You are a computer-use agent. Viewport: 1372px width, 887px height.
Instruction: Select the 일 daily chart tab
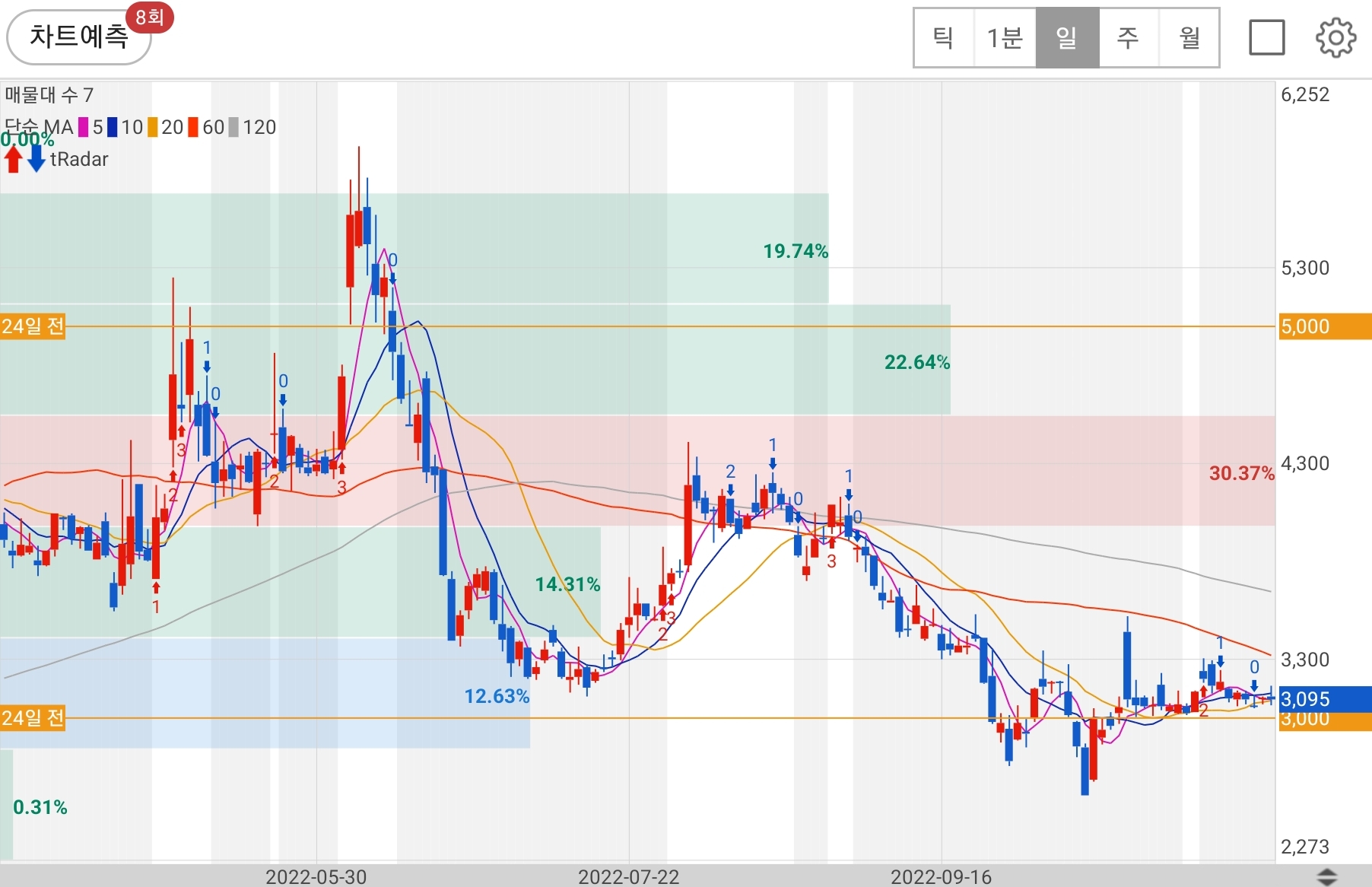coord(1067,37)
